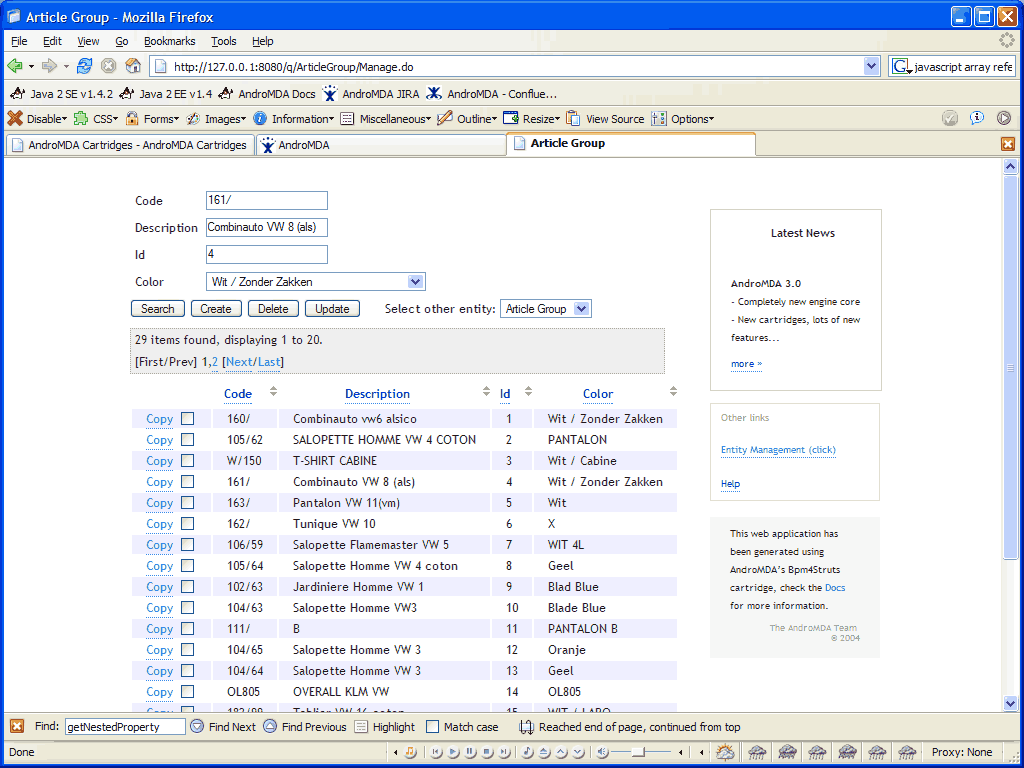1024x768 pixels.
Task: Open the Color dropdown showing Wit / Zonder Zakken
Action: [x=316, y=282]
